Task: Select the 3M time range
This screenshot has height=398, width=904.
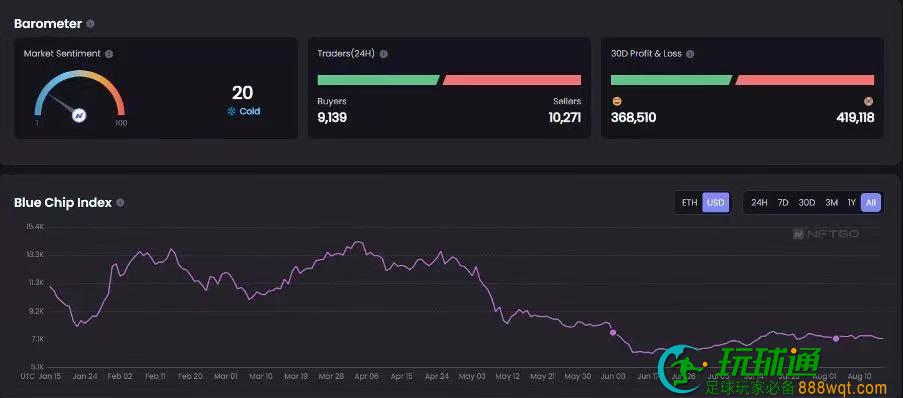Action: pos(831,202)
